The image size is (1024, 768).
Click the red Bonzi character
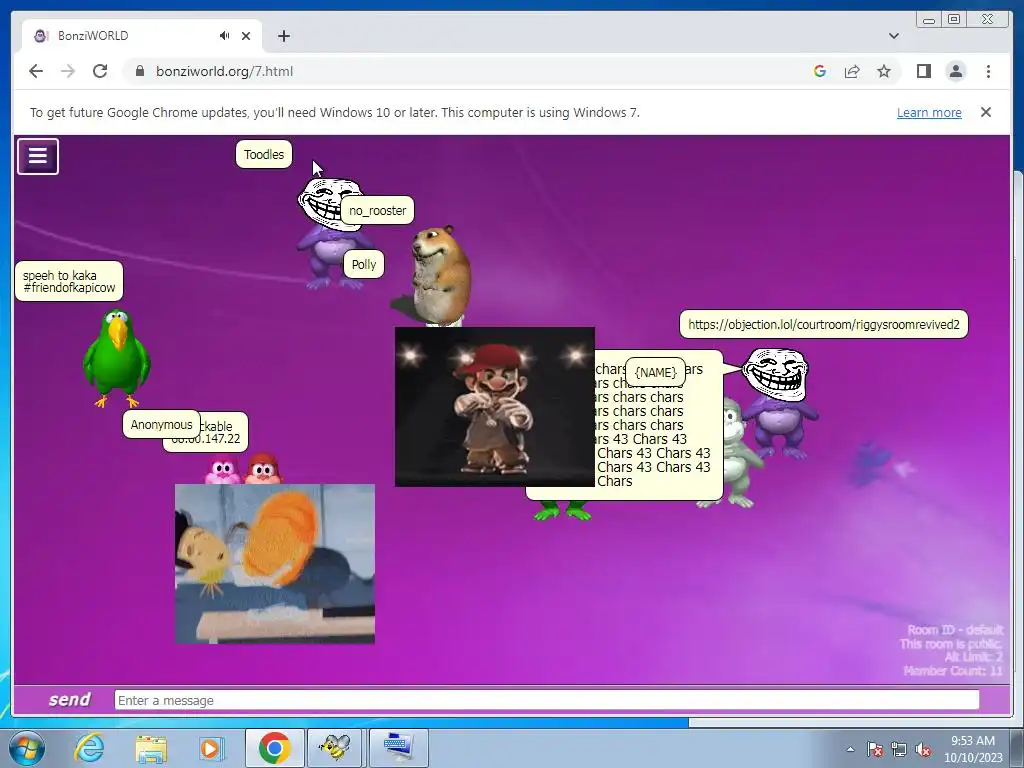pos(263,468)
